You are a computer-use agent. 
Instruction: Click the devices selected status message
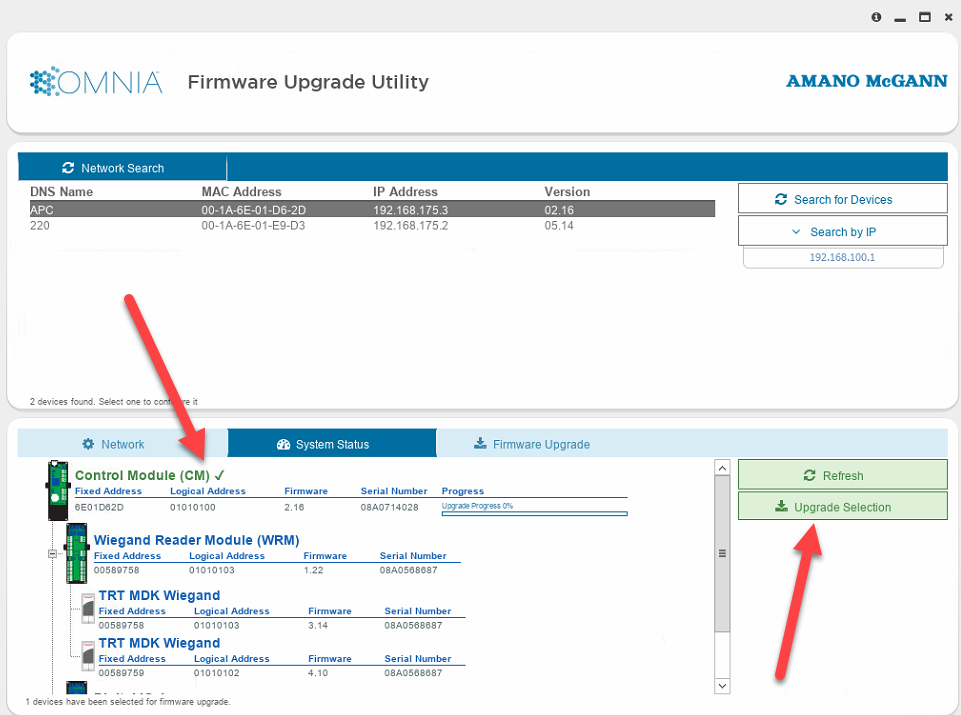[128, 702]
